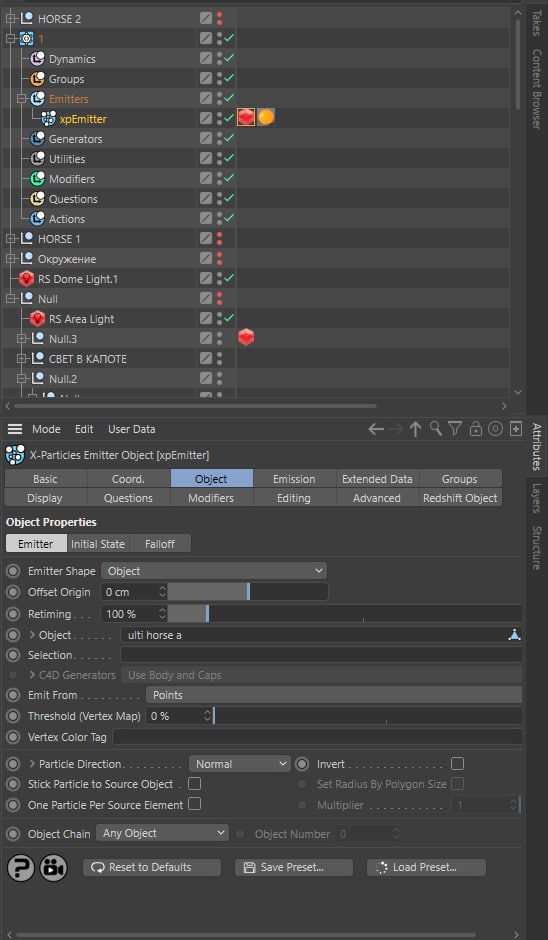Toggle the Invert checkbox

click(457, 764)
